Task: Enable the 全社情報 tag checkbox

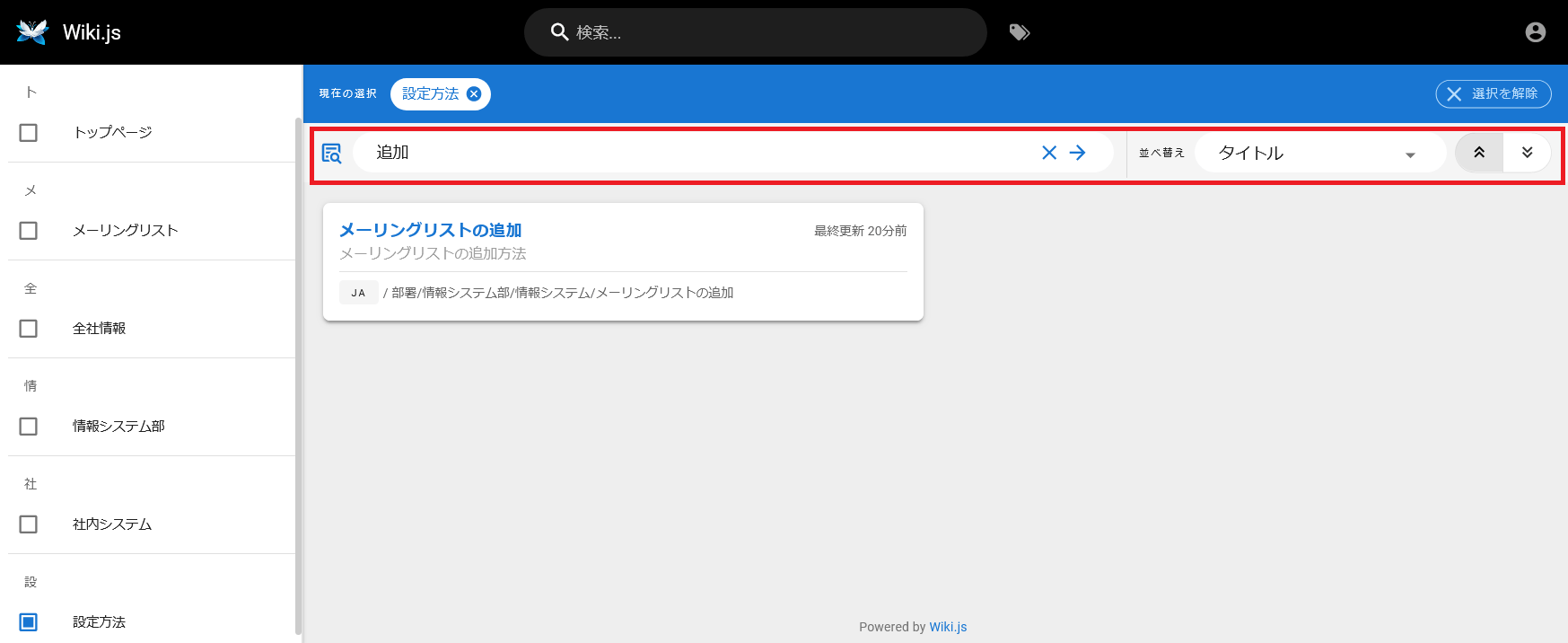Action: point(29,329)
